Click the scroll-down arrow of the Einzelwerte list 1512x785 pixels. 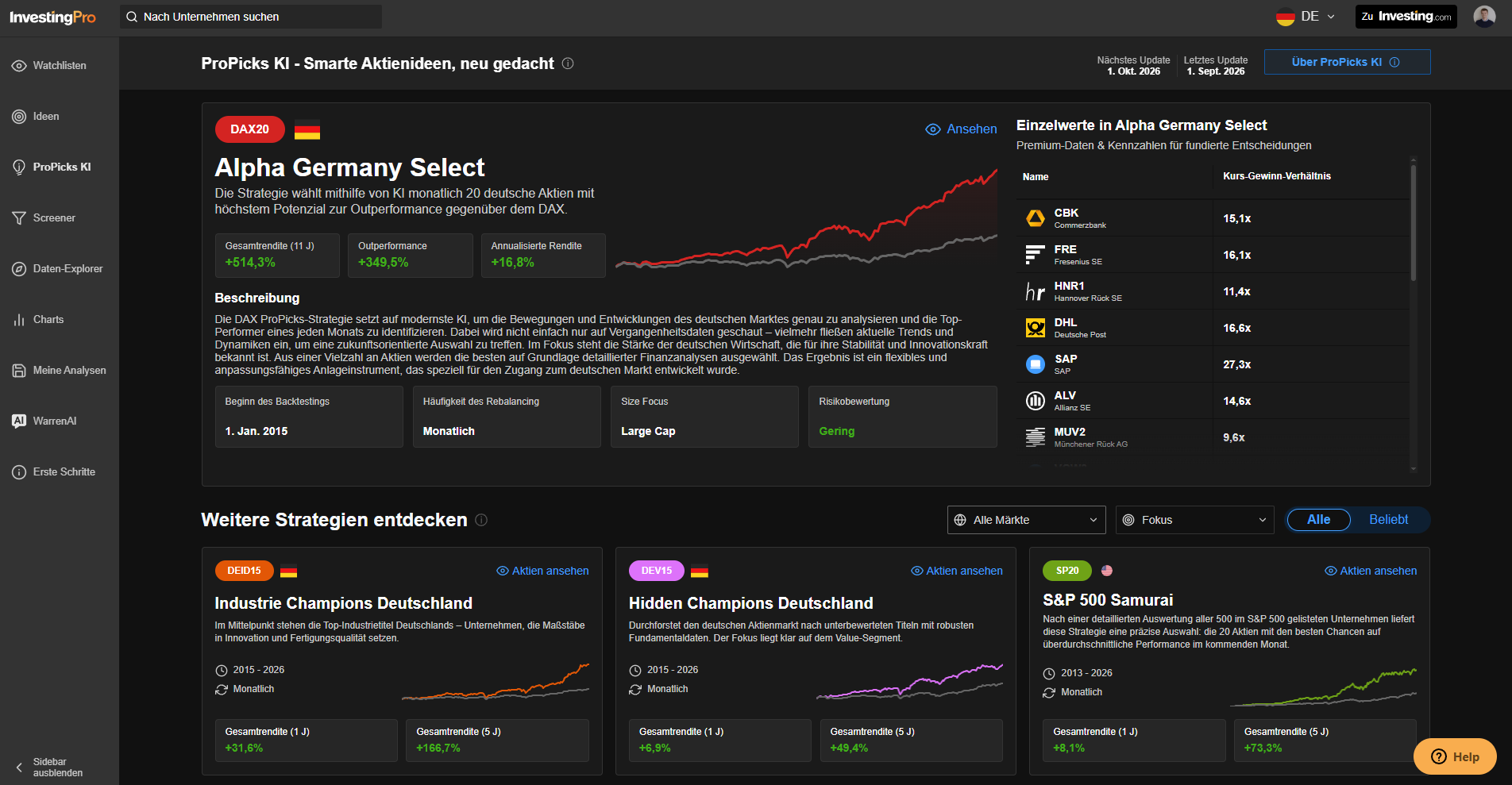1414,469
